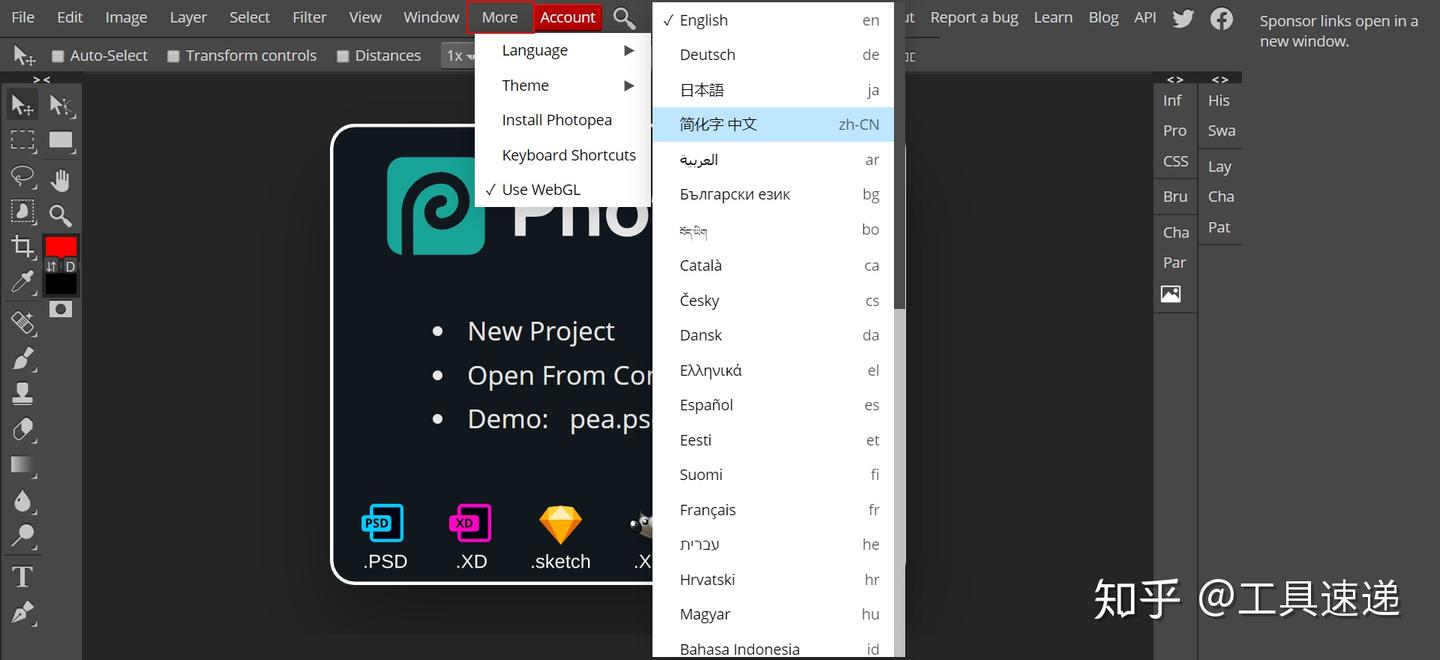This screenshot has width=1440, height=660.
Task: Enable the Distances checkbox
Action: pyautogui.click(x=343, y=56)
